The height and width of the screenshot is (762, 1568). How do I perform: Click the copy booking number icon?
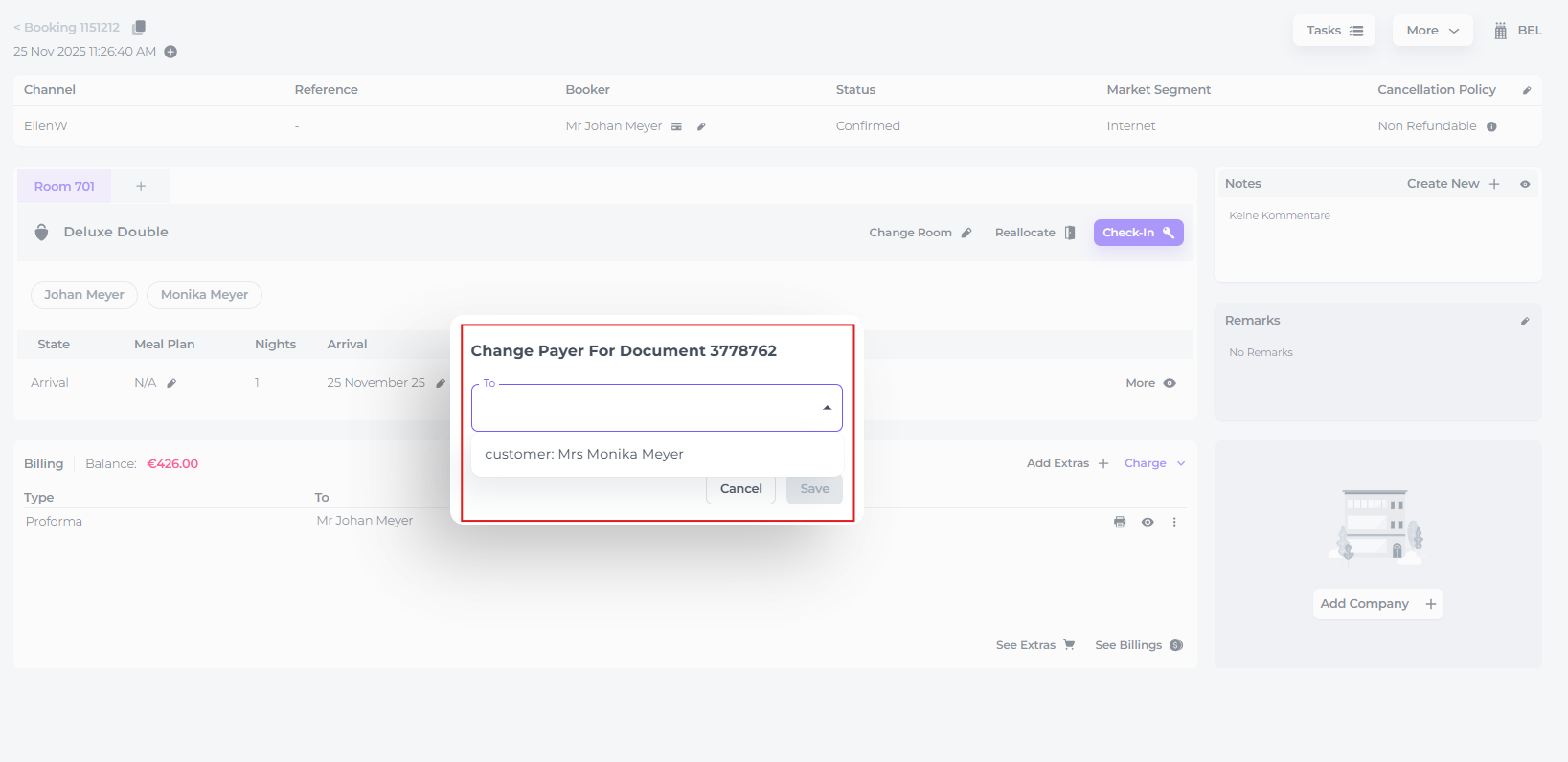(x=139, y=28)
